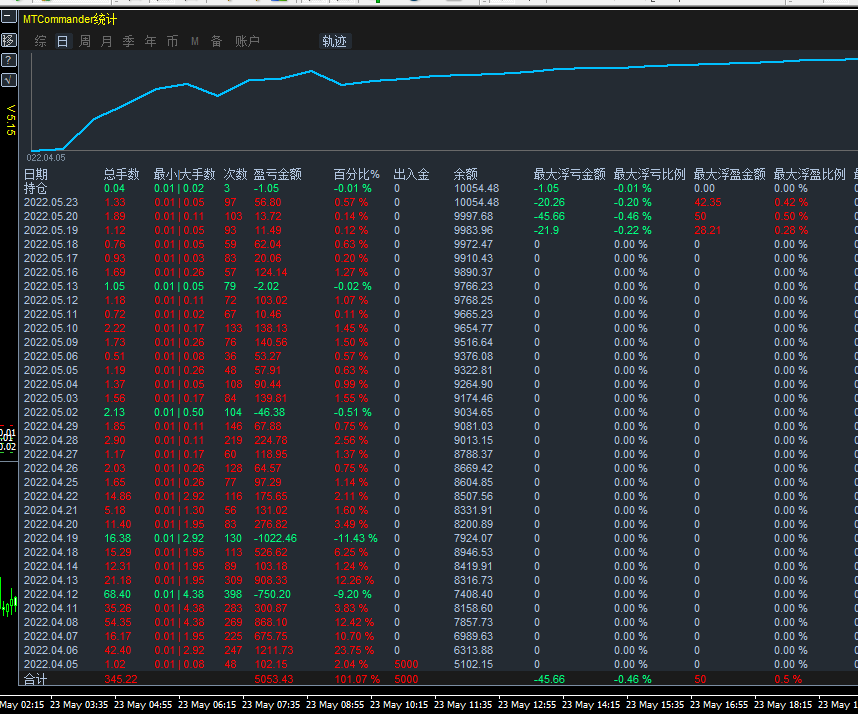Viewport: 858px width, 714px height.
Task: Switch to 月 (monthly) statistics view
Action: click(x=107, y=41)
